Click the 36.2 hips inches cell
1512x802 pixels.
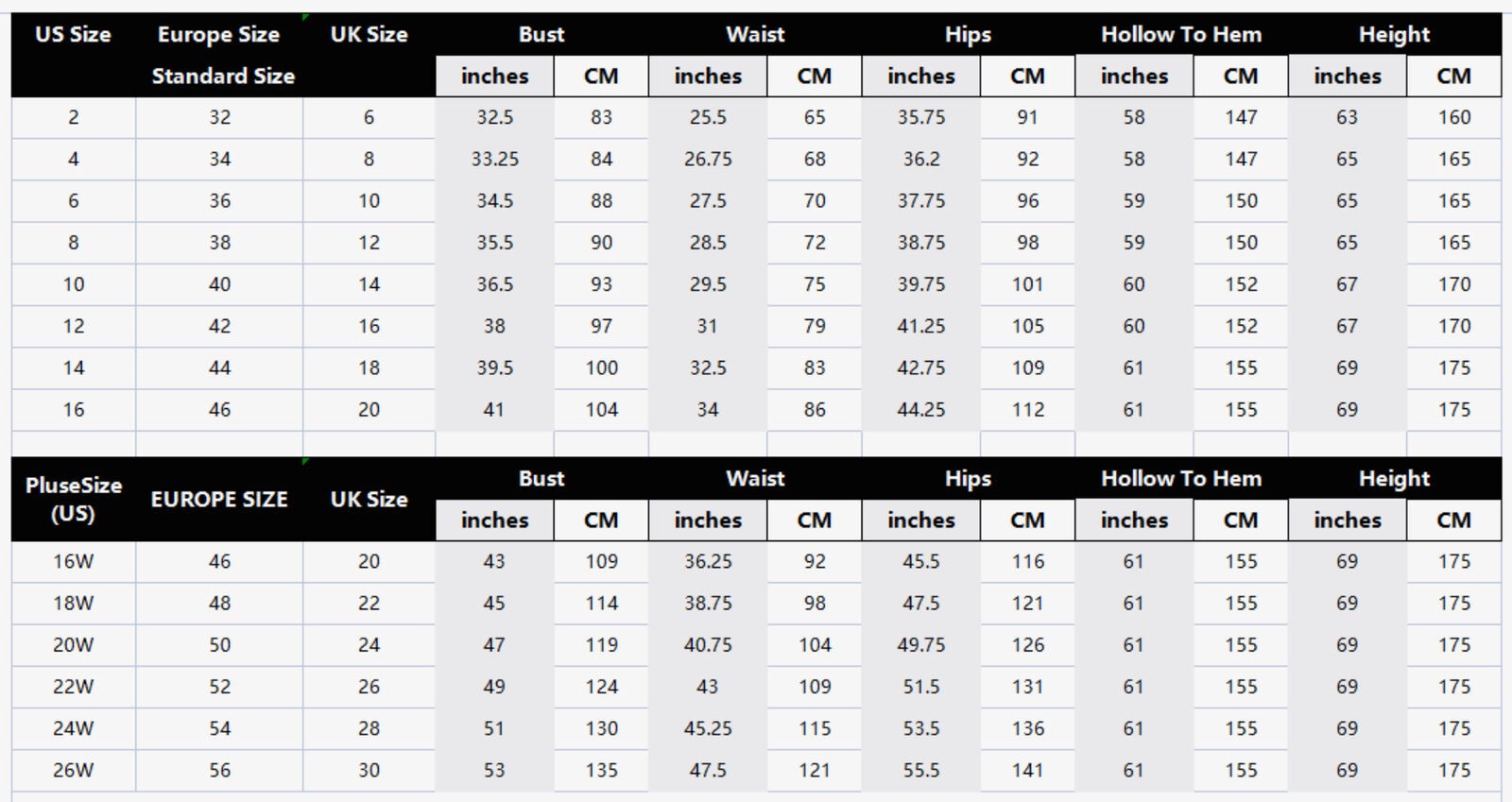tap(921, 160)
